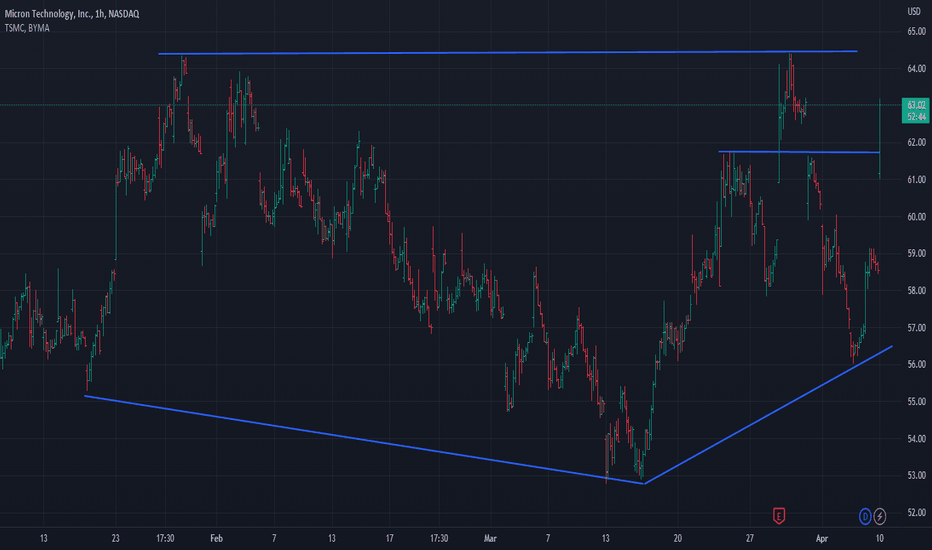
Task: Click the 57.00 price axis label
Action: tap(916, 328)
